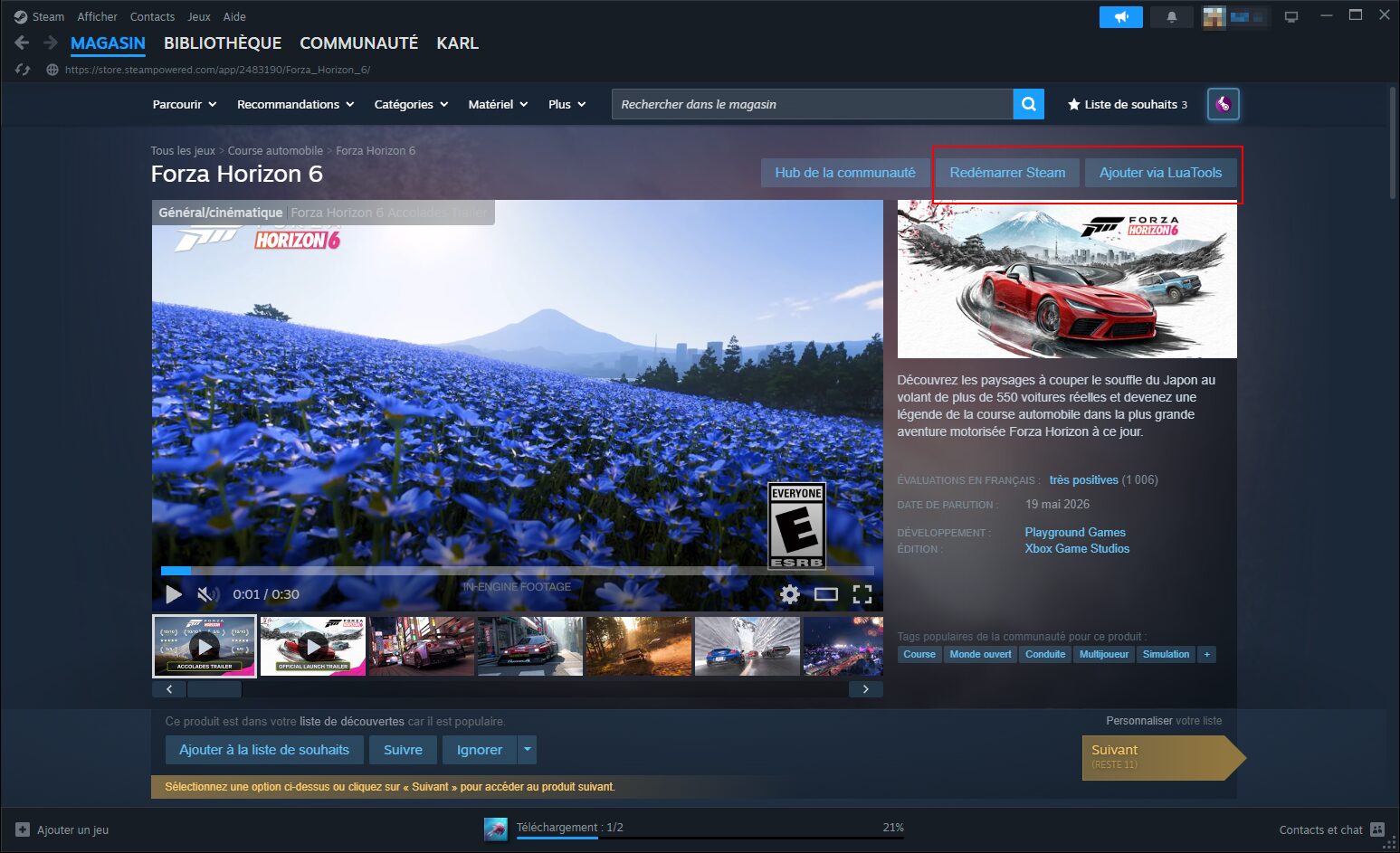The height and width of the screenshot is (853, 1400).
Task: Add a tag with the plus button
Action: [1206, 654]
